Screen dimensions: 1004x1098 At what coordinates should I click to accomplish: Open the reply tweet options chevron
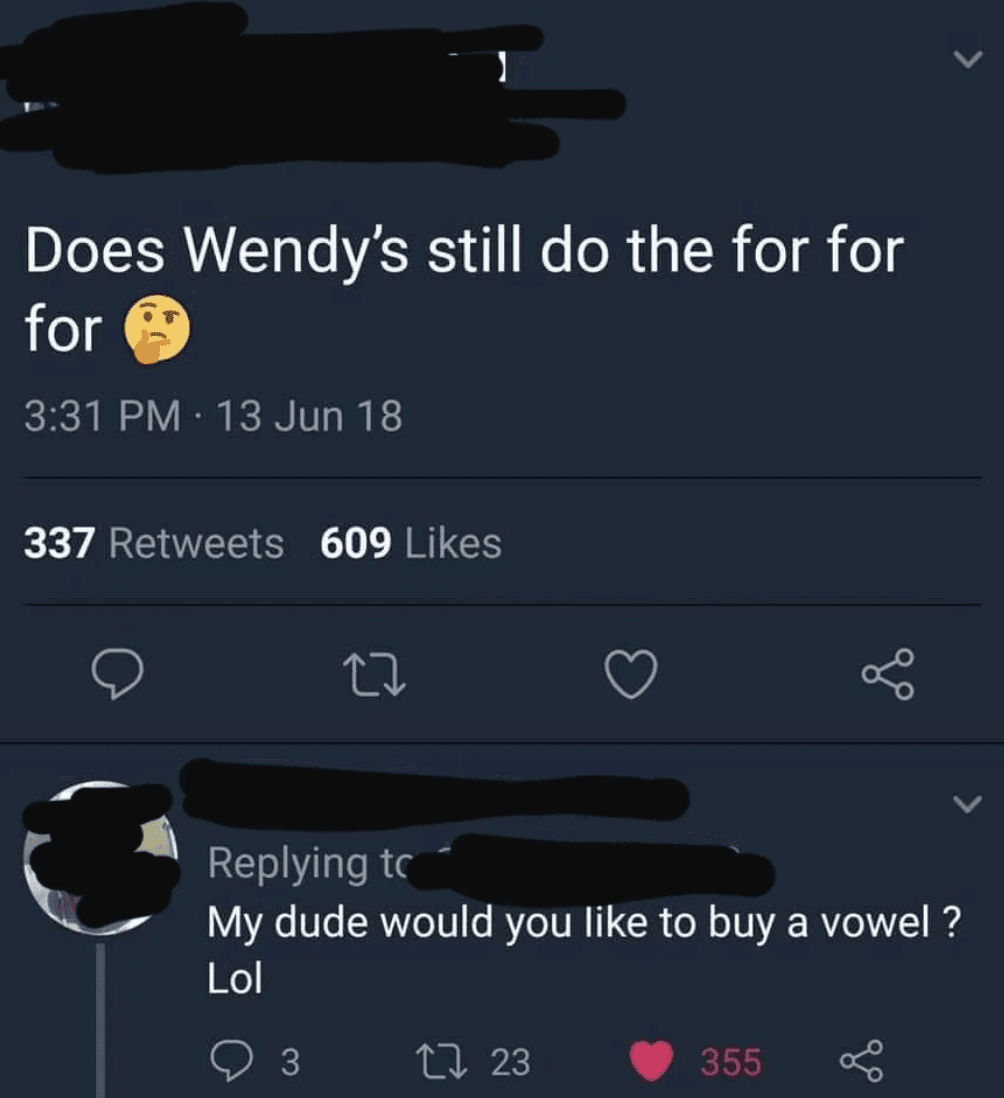pos(968,803)
